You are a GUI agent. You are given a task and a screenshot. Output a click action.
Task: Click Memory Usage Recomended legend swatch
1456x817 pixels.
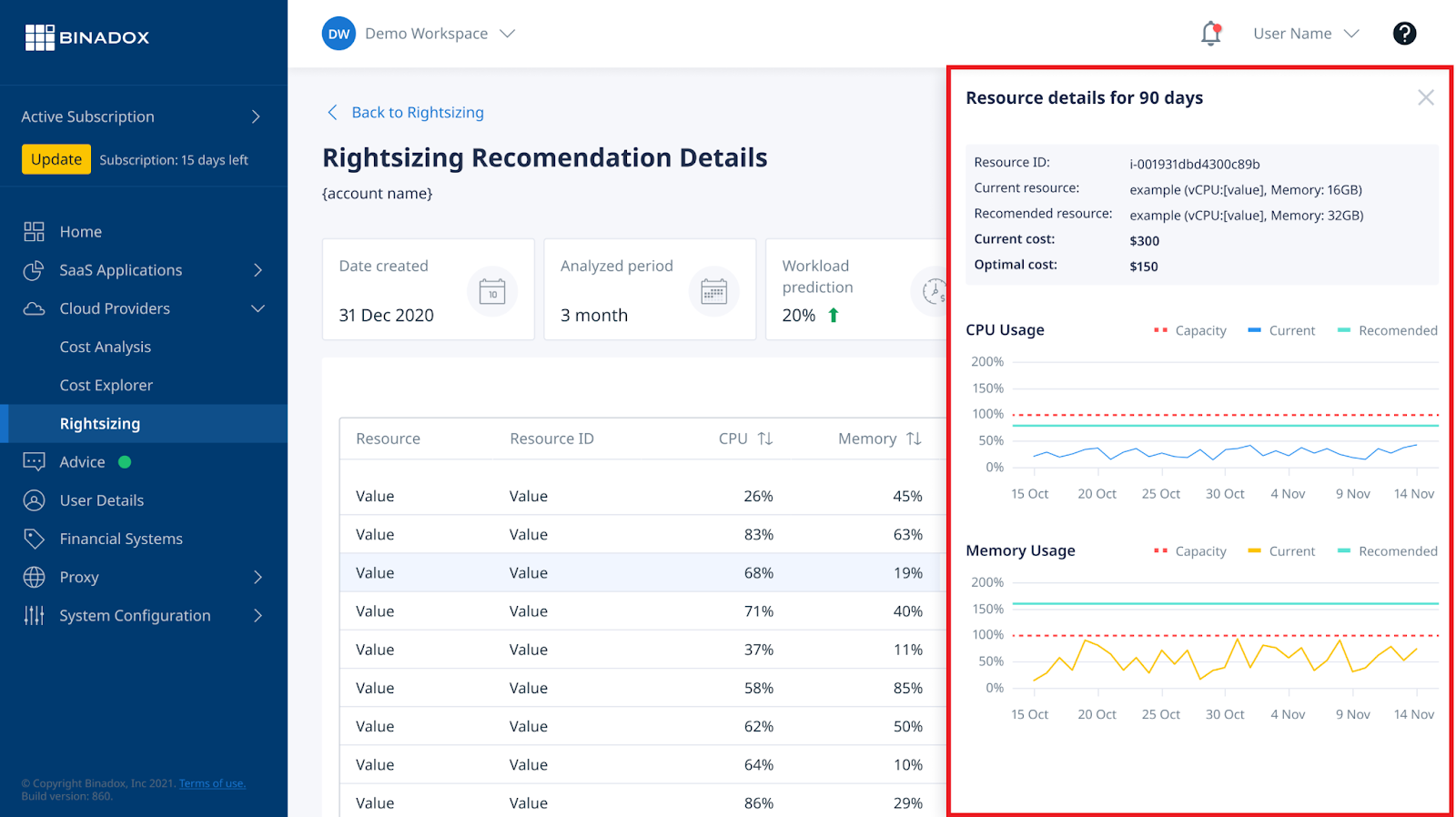(x=1343, y=550)
